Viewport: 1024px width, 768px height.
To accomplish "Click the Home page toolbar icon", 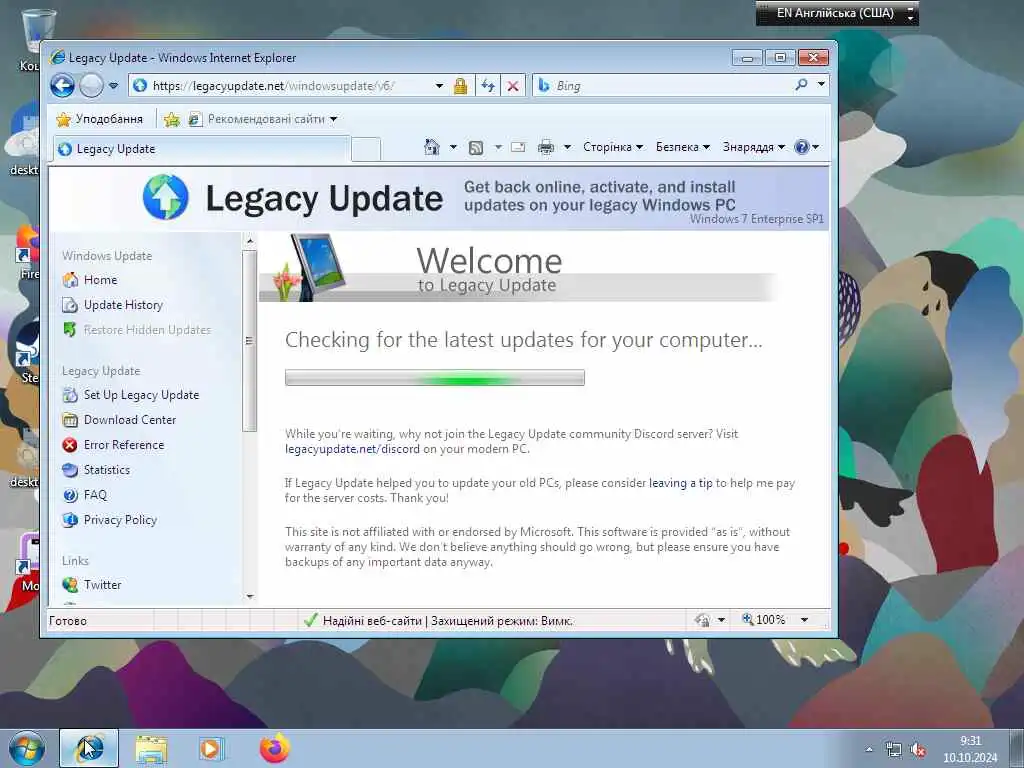I will pyautogui.click(x=432, y=147).
